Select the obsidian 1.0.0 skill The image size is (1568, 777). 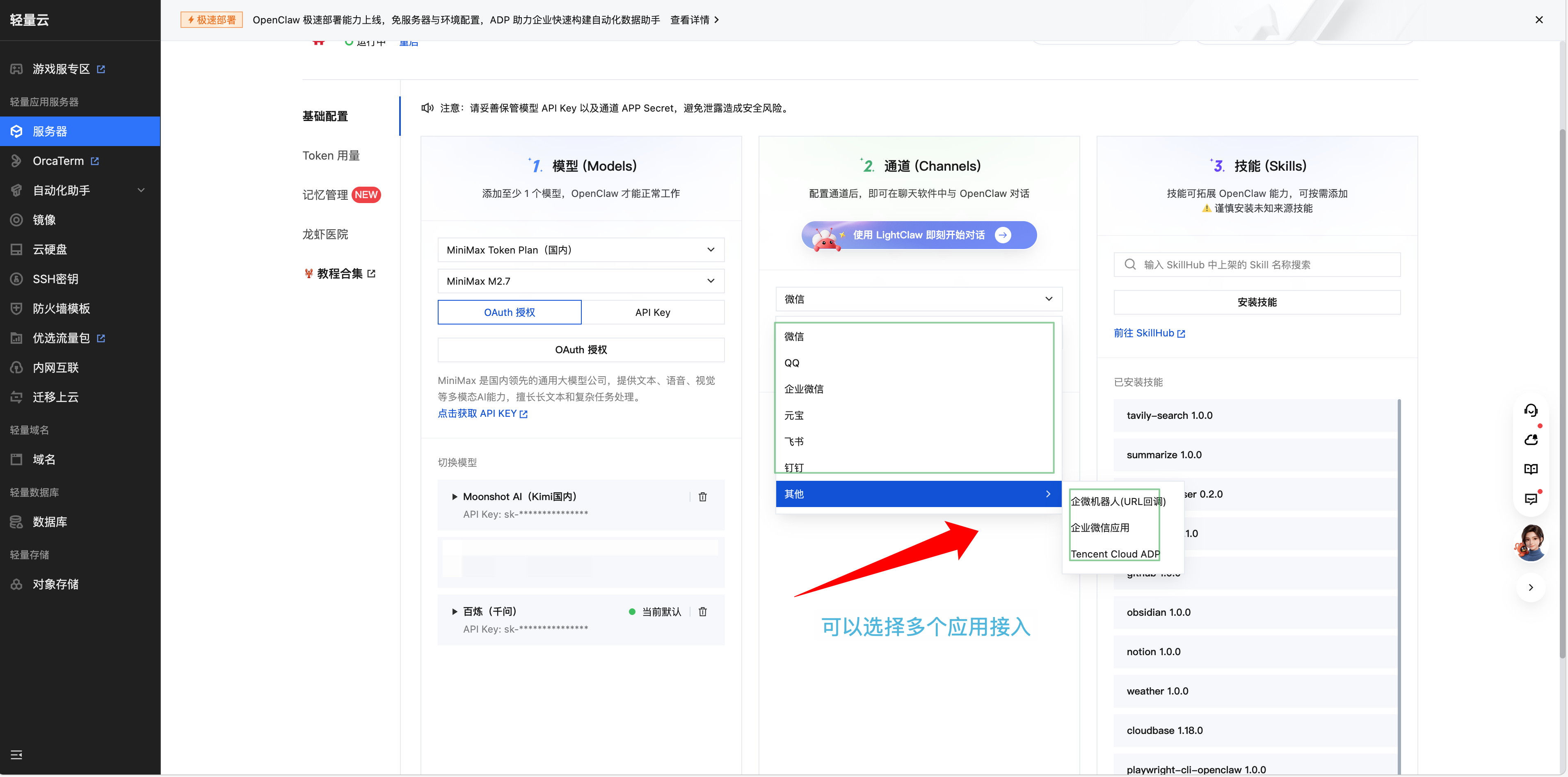pos(1255,613)
